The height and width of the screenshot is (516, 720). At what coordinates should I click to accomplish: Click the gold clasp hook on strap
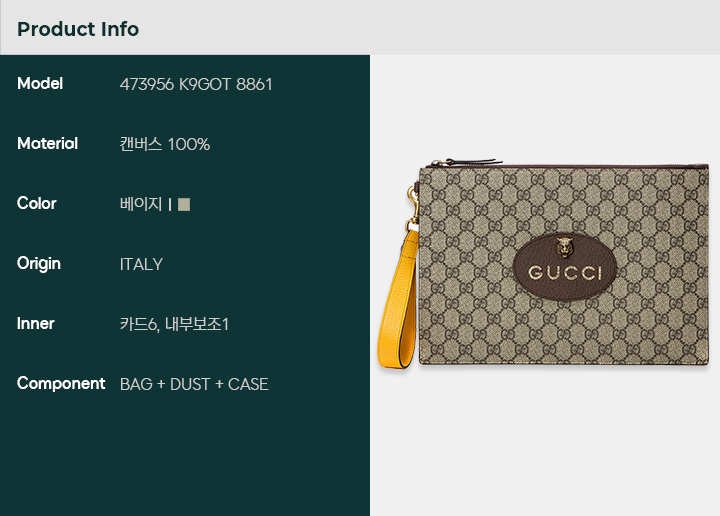[412, 207]
